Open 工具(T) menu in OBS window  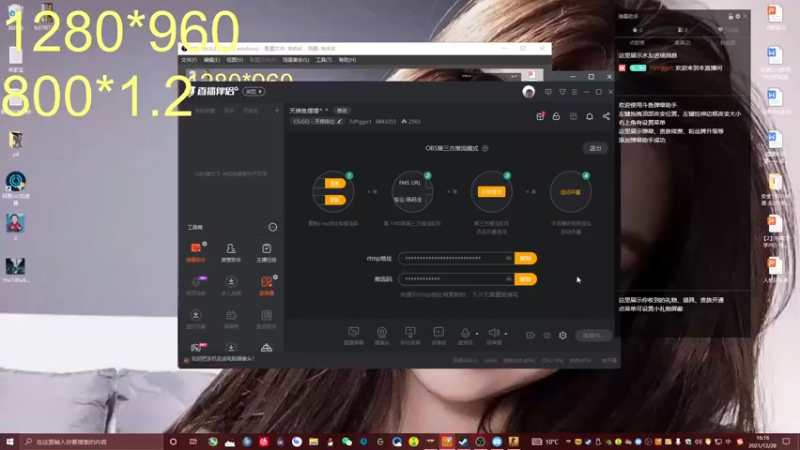pos(323,60)
